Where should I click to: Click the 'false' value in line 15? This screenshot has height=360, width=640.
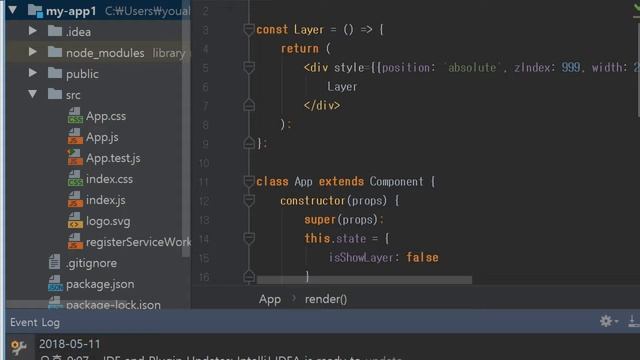tap(422, 258)
